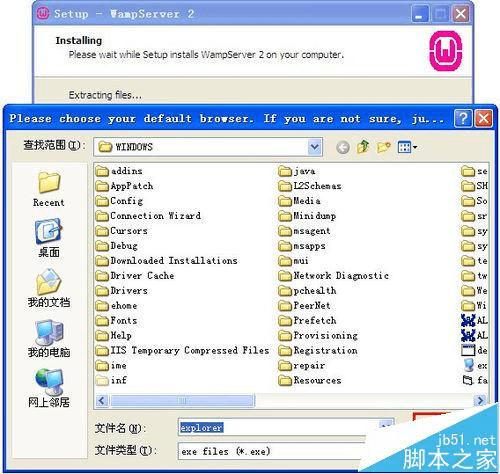Select the Drivers folder
Viewport: 500px width, 474px height.
[121, 291]
